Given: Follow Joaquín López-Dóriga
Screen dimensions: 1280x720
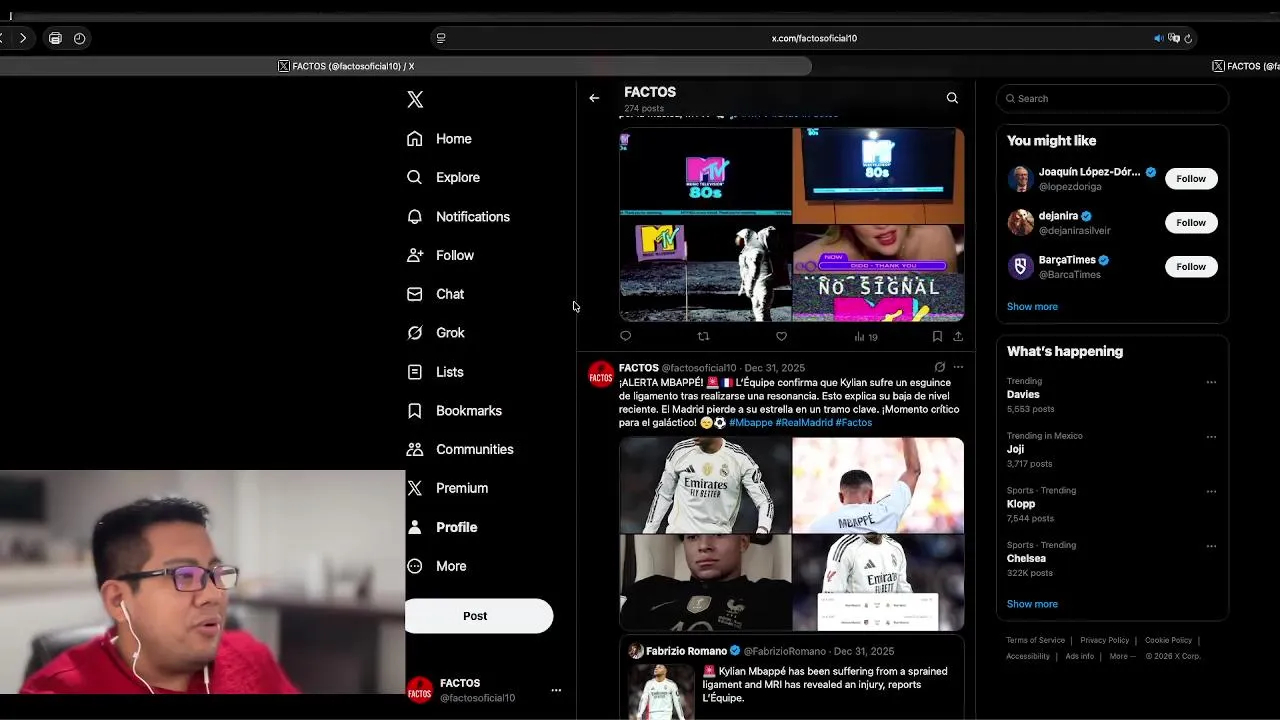Looking at the screenshot, I should 1191,179.
